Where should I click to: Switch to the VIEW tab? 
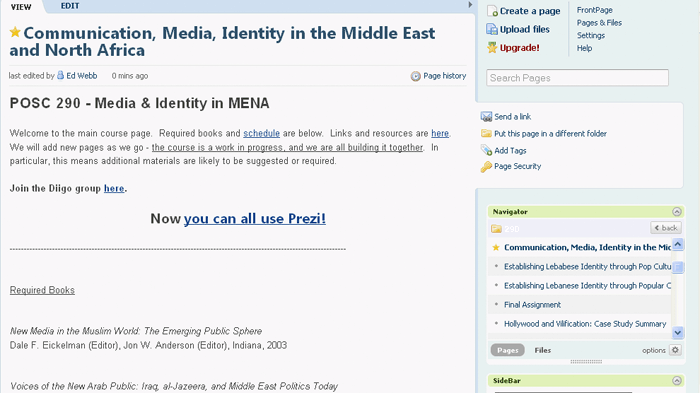[x=21, y=7]
